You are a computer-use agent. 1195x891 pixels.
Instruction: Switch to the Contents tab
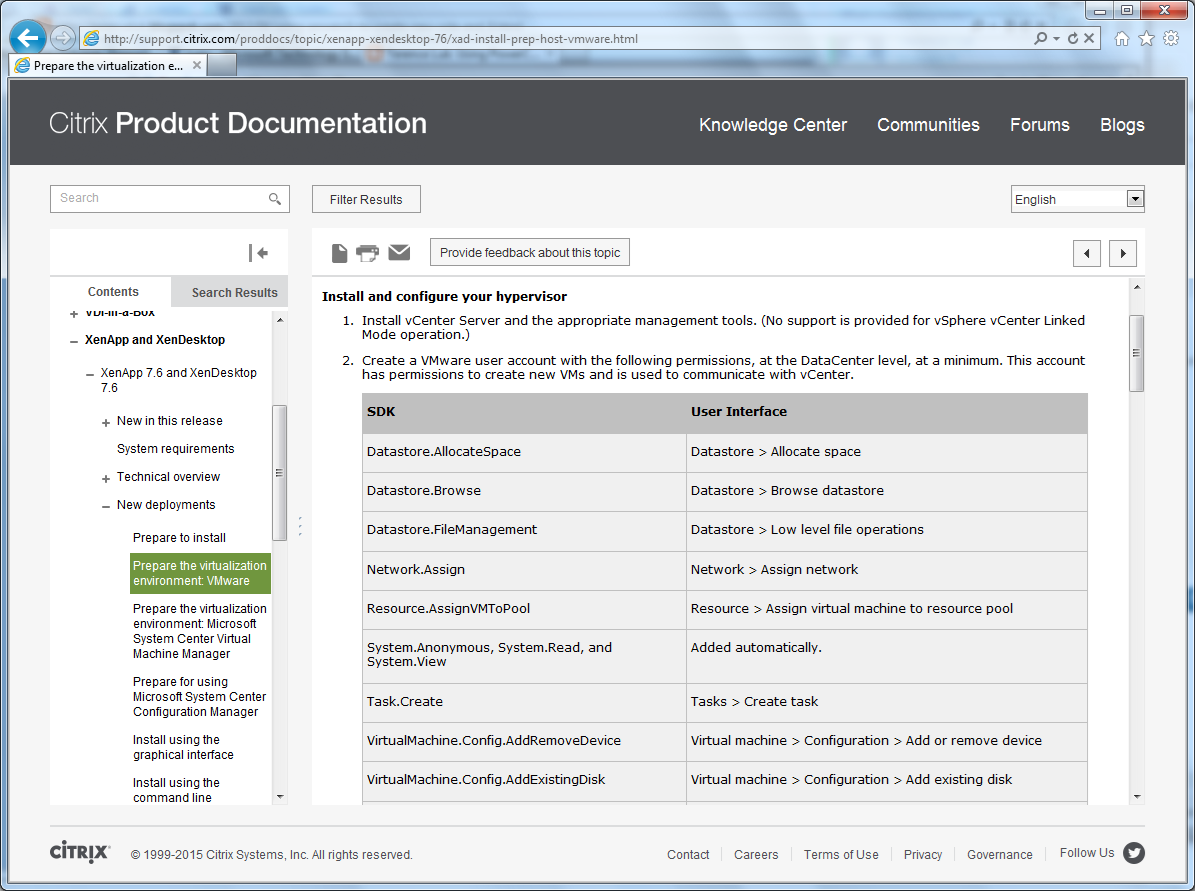tap(113, 291)
